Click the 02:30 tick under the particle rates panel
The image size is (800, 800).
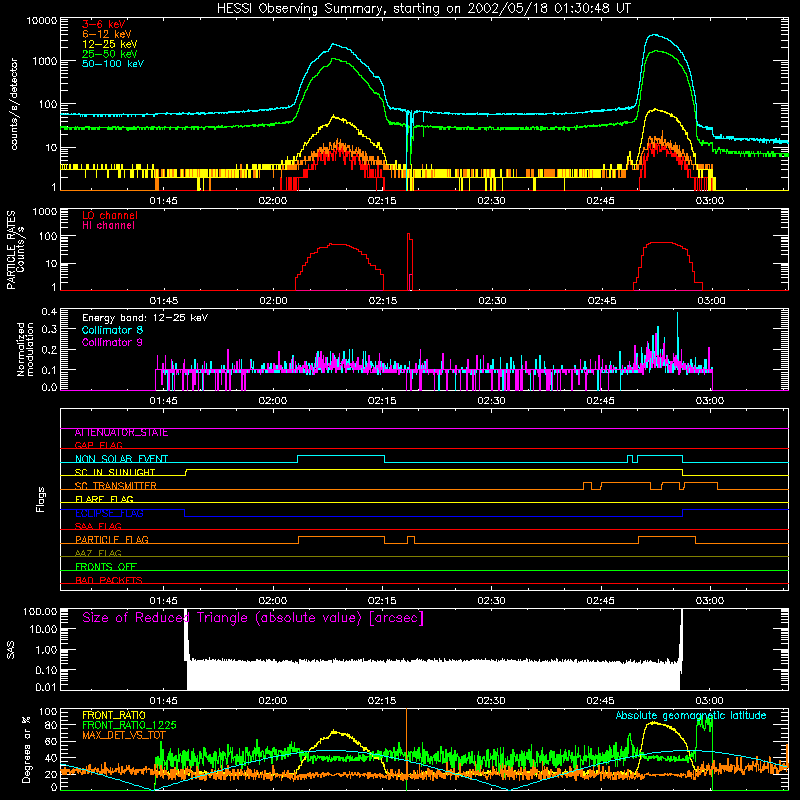(x=492, y=301)
